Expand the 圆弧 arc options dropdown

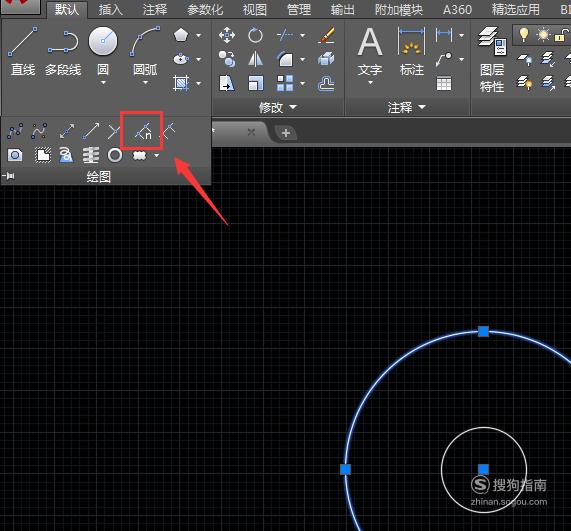(145, 83)
